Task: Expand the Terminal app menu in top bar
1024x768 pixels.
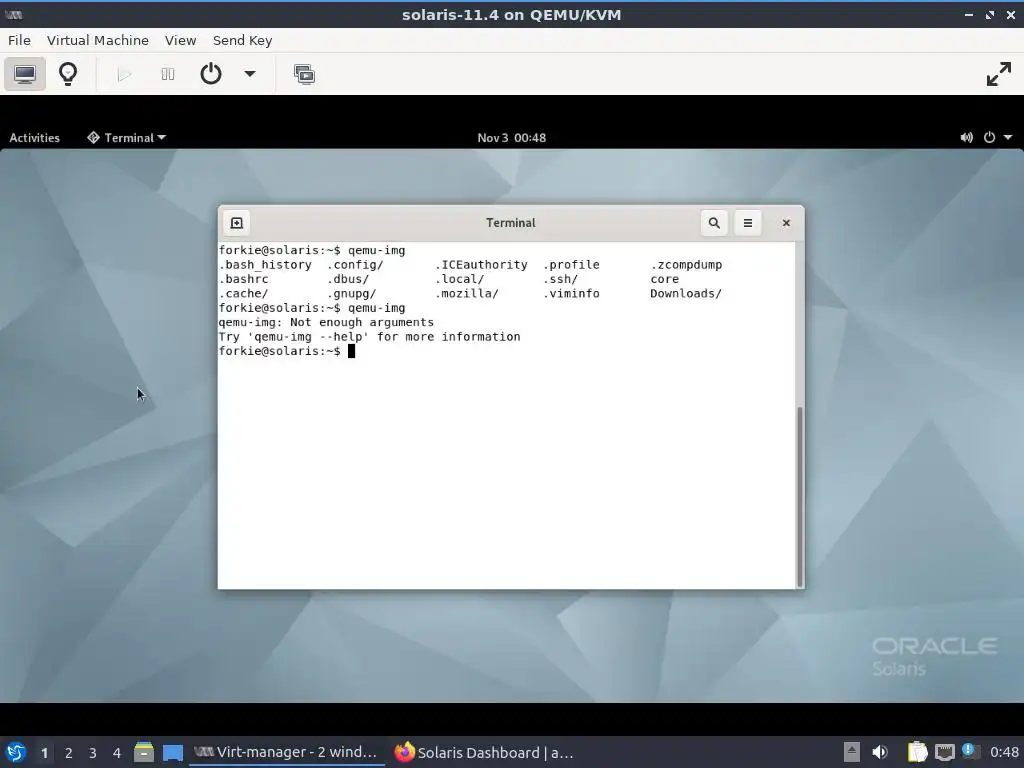Action: [x=127, y=138]
